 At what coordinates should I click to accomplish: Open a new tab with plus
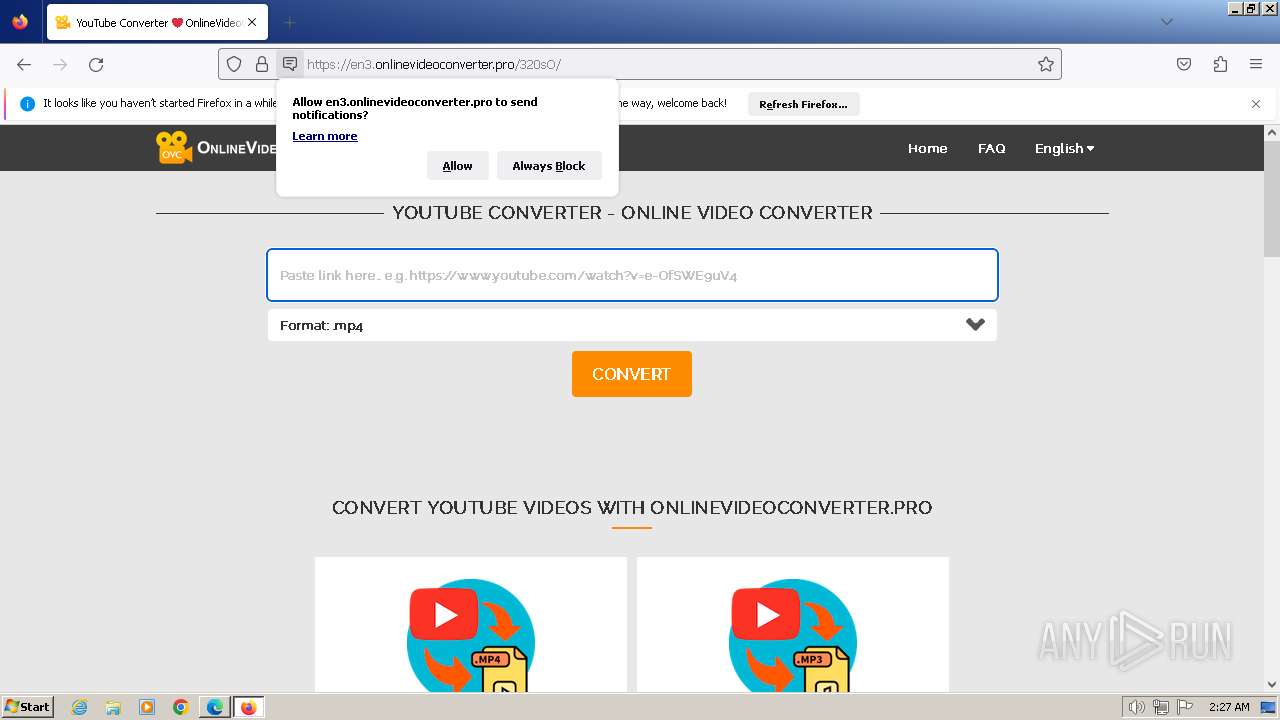[289, 22]
